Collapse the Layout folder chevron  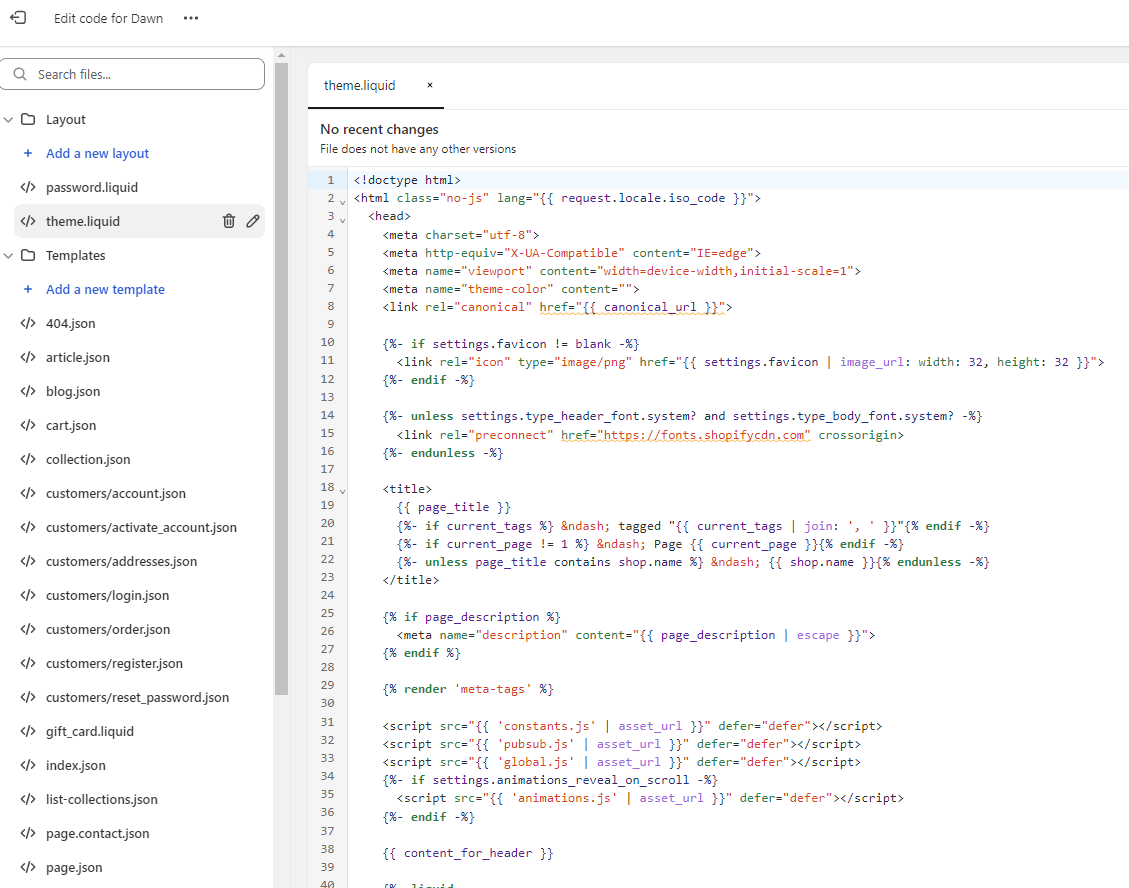[x=9, y=120]
